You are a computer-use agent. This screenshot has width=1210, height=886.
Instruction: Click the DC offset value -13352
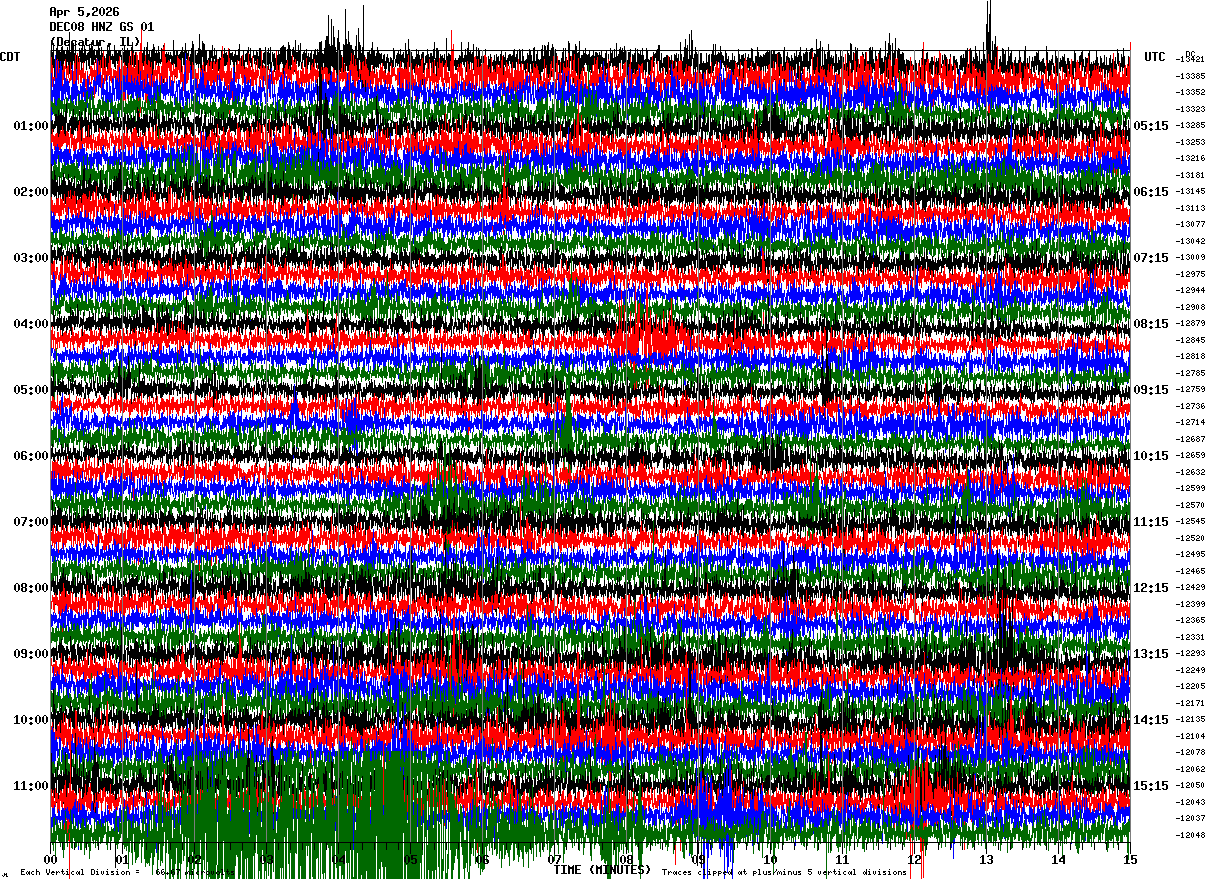pyautogui.click(x=1191, y=92)
